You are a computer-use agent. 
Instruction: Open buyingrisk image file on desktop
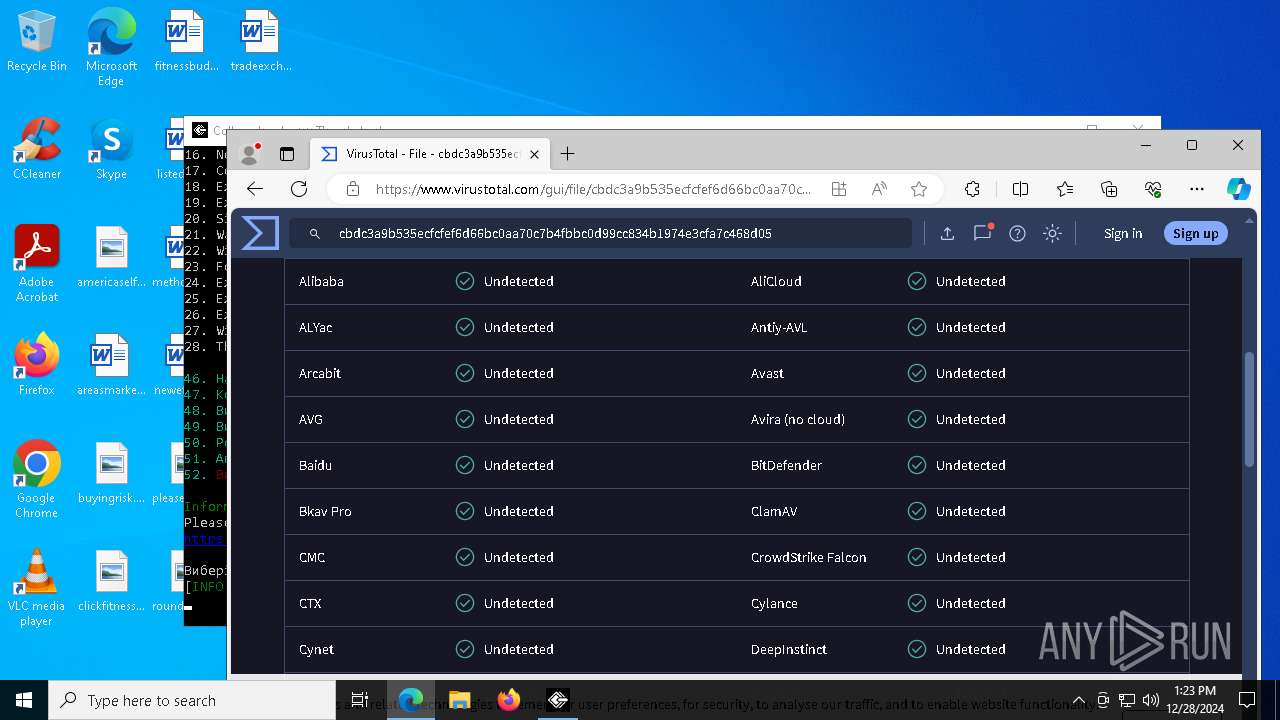tap(111, 473)
